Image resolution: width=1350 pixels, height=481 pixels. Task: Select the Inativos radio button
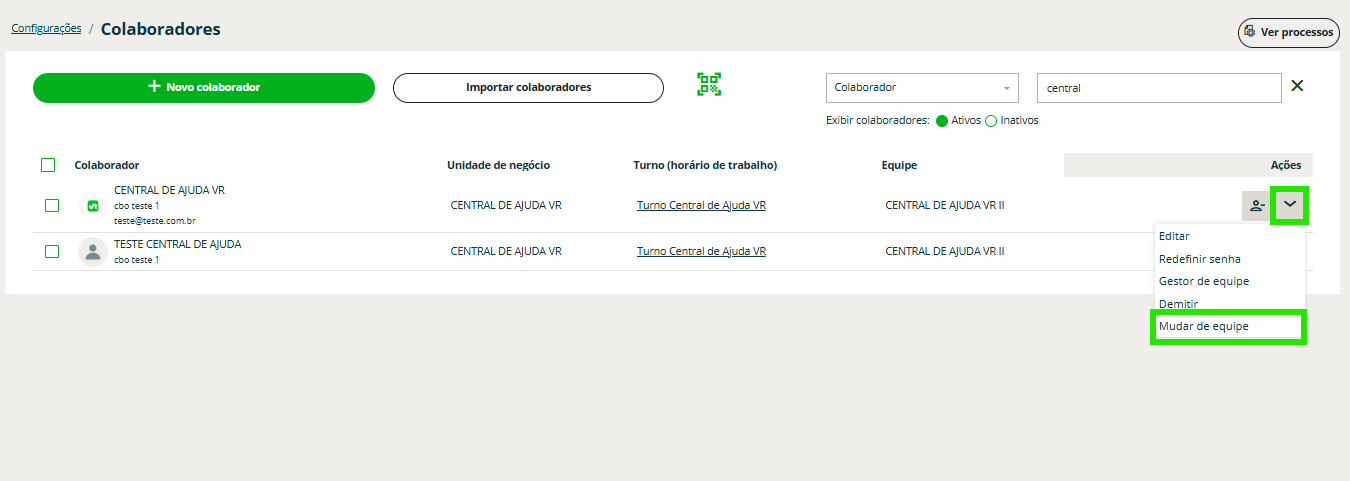(x=991, y=121)
